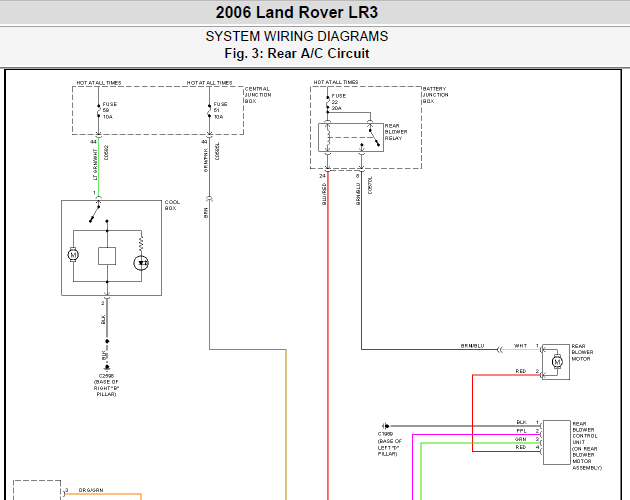Screen dimensions: 630x500
Task: Click the Rear Blower Control Unit box
Action: 556,443
